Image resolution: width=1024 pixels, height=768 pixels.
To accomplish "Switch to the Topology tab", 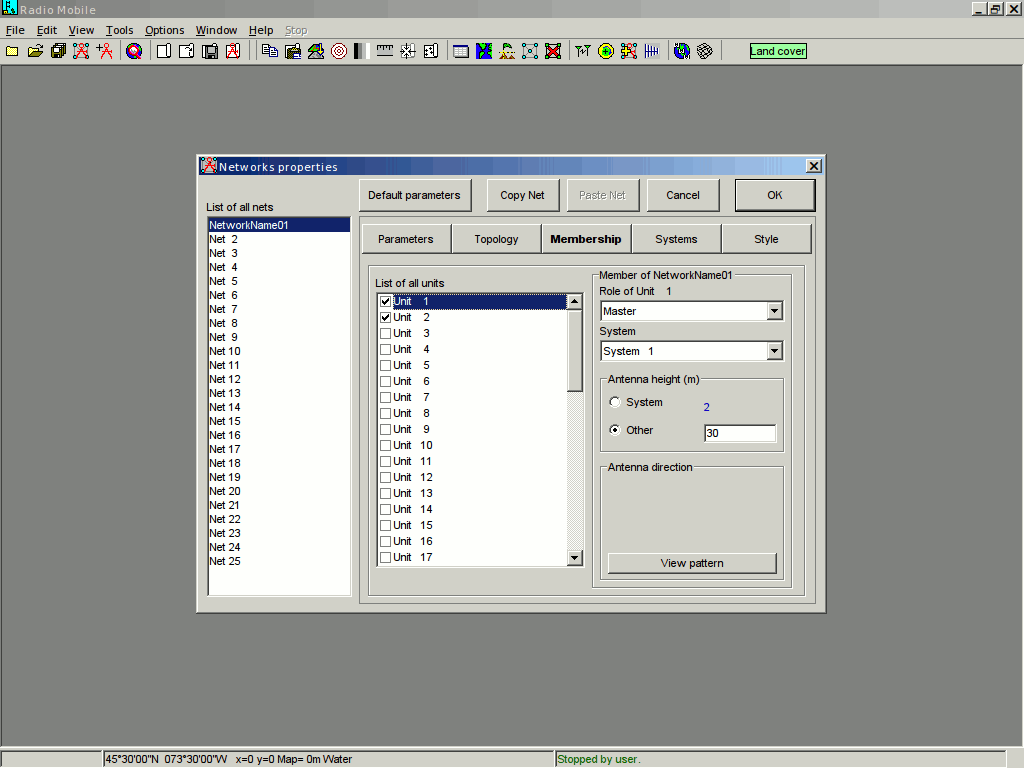I will pyautogui.click(x=496, y=239).
